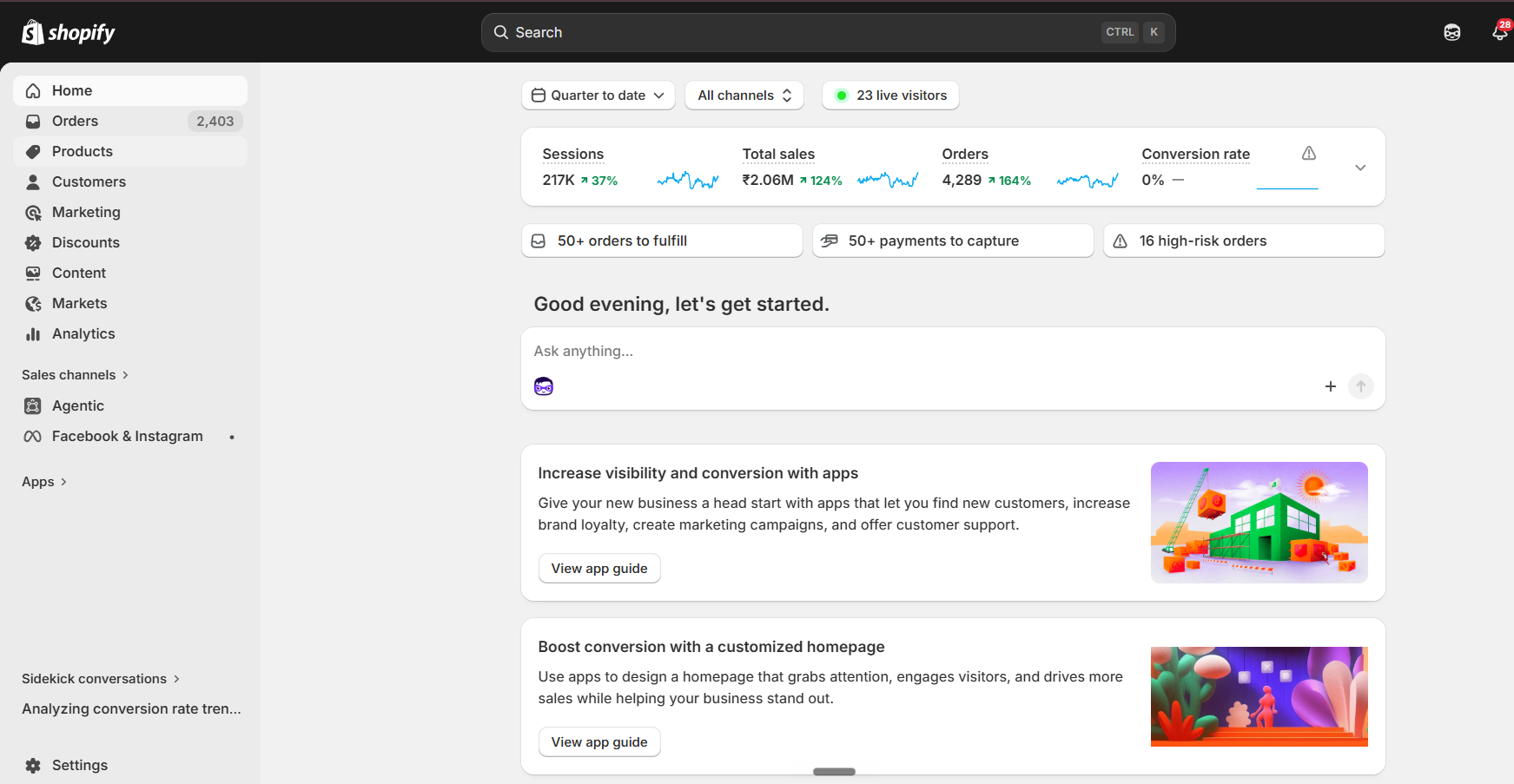Open Orders in the sidebar
1514x784 pixels.
[x=130, y=121]
